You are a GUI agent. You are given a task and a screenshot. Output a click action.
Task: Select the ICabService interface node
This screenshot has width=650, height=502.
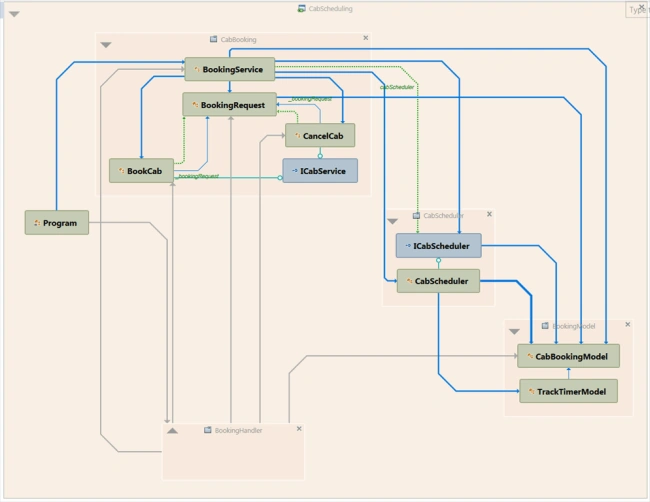pos(320,171)
